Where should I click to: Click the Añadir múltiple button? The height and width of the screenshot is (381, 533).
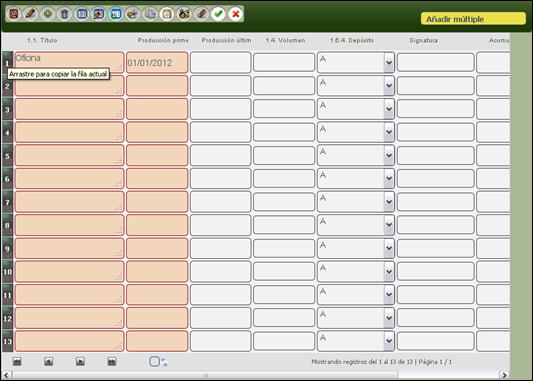pos(473,19)
